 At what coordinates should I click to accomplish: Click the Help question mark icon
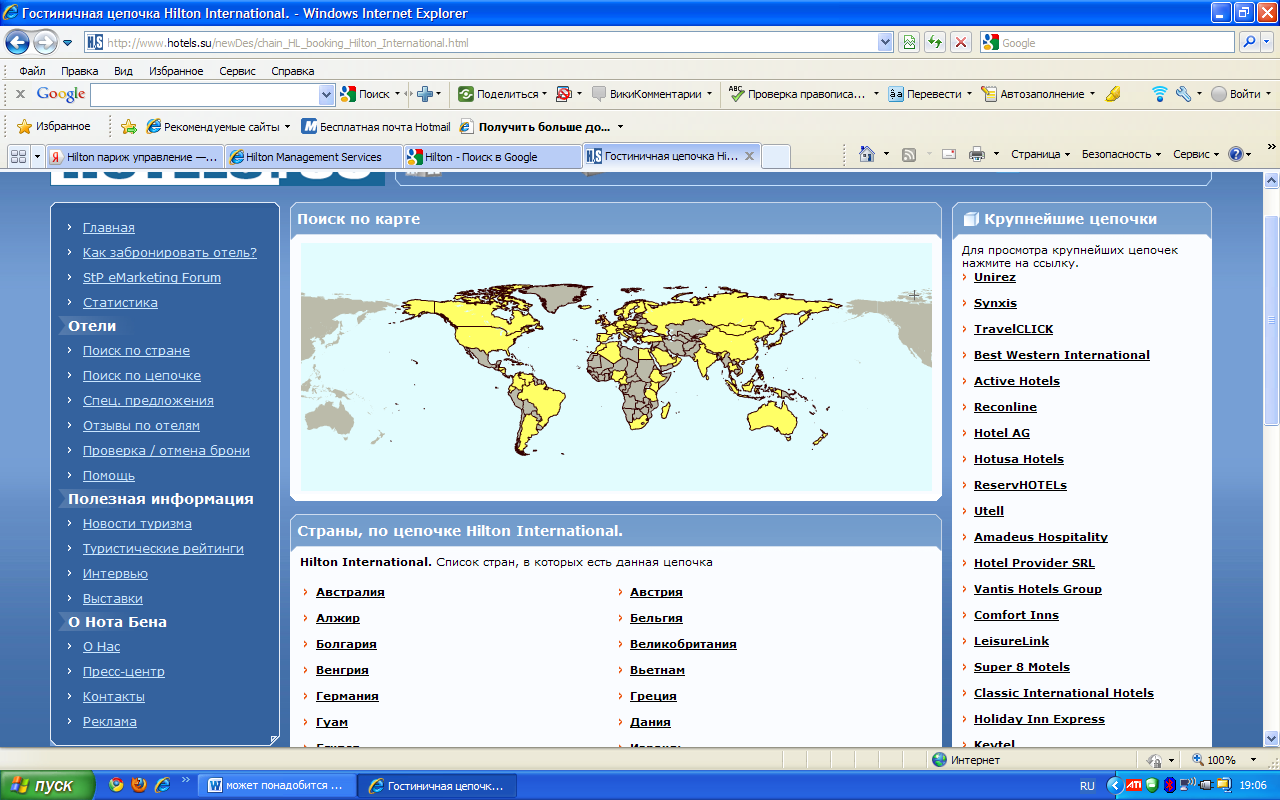[1236, 154]
